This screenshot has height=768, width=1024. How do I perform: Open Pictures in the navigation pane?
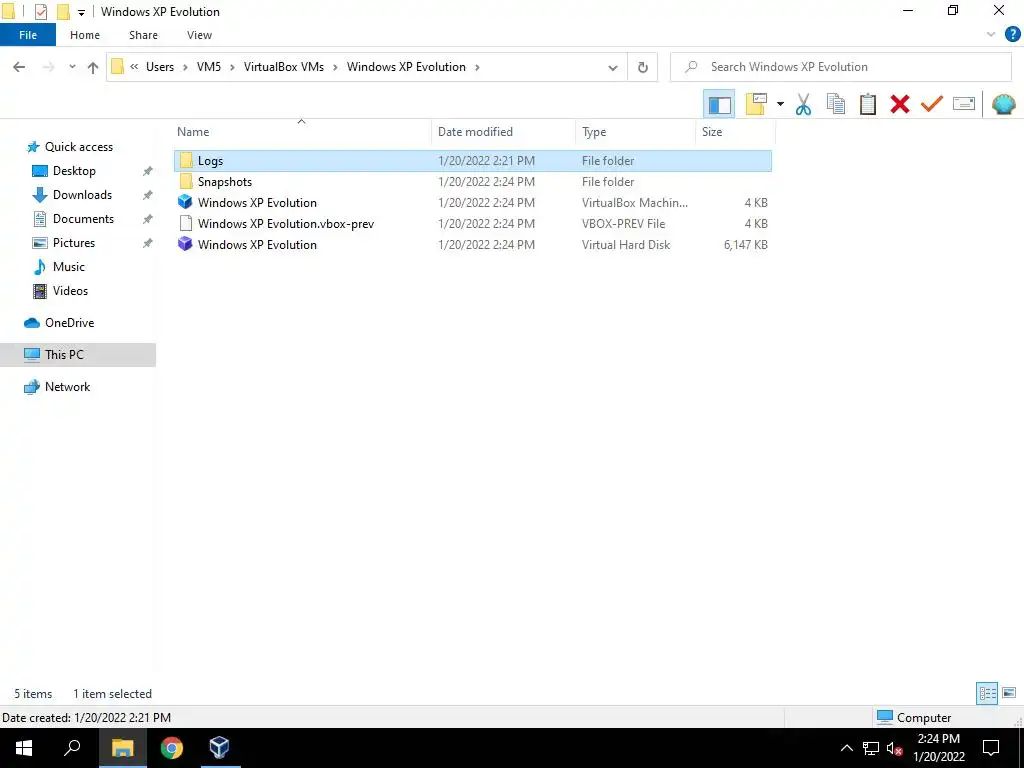[74, 243]
